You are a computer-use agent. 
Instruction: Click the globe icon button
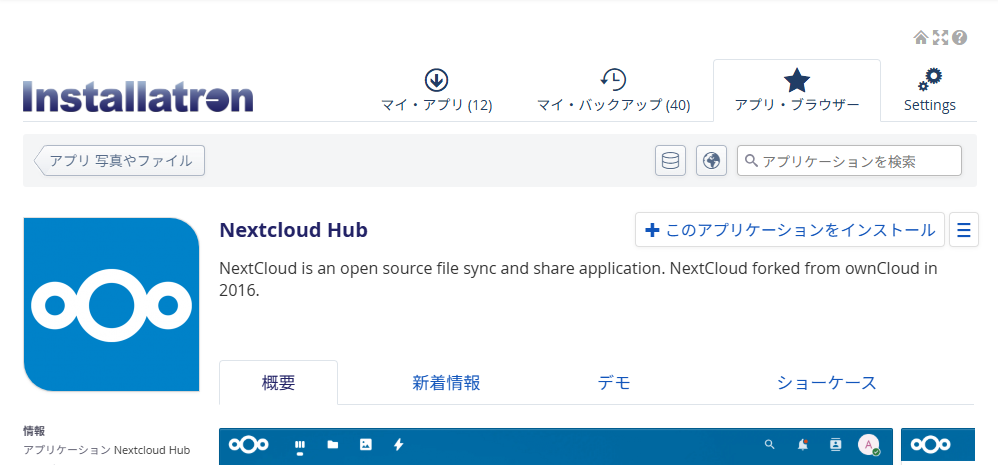(711, 160)
